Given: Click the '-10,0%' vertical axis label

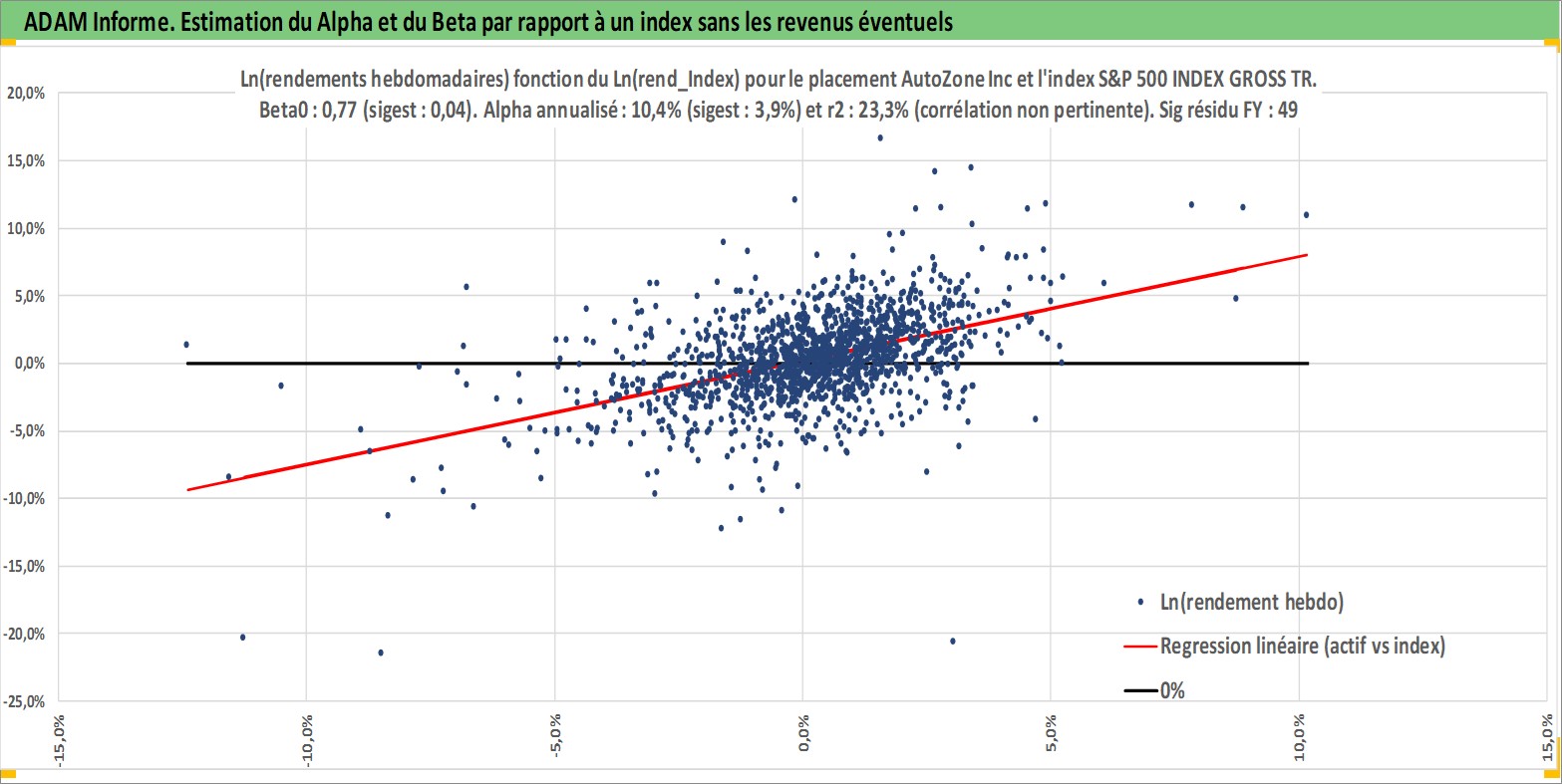Looking at the screenshot, I should [x=24, y=498].
